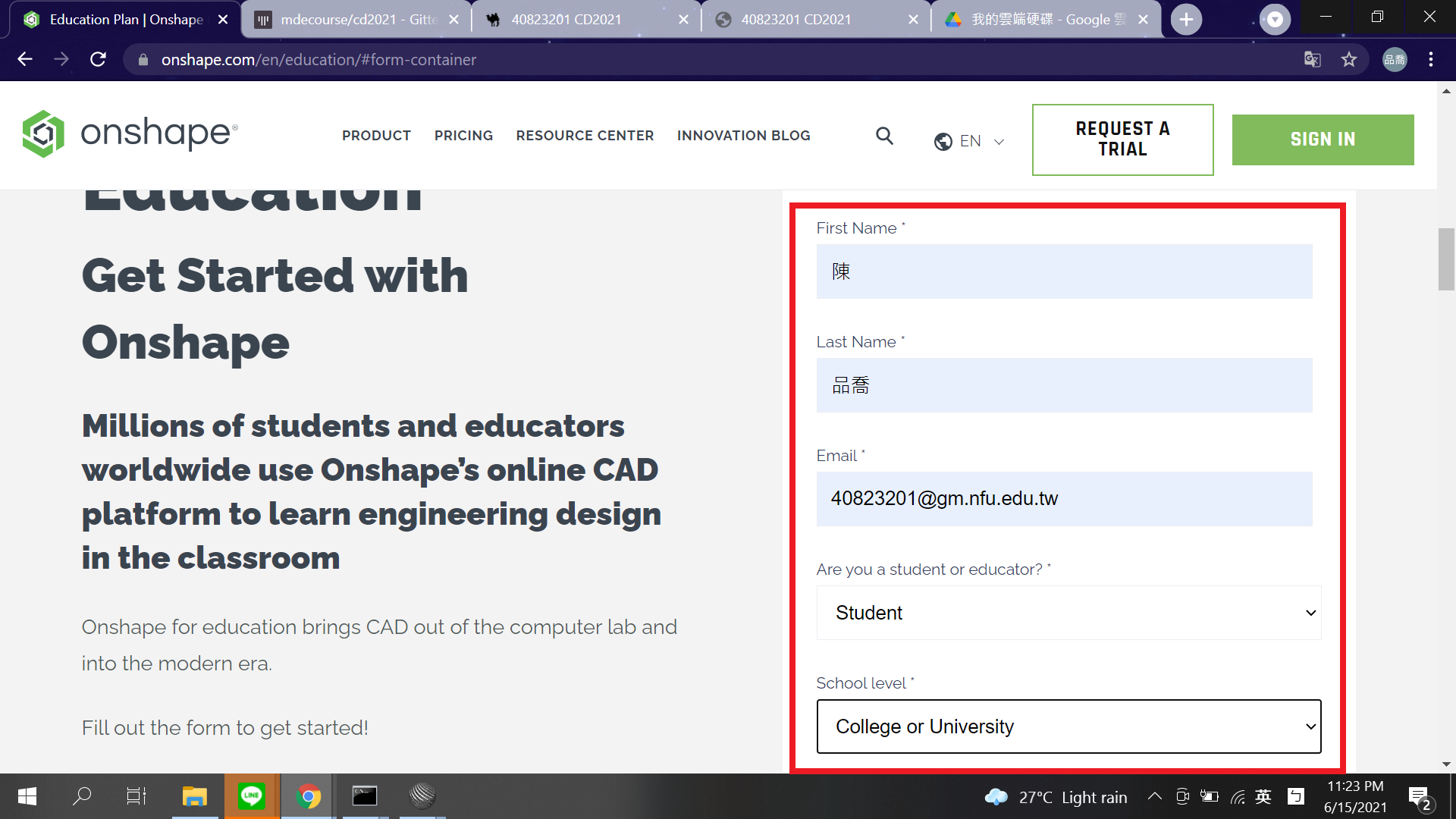This screenshot has height=819, width=1456.
Task: Click the IME mode tray icon
Action: click(1296, 796)
